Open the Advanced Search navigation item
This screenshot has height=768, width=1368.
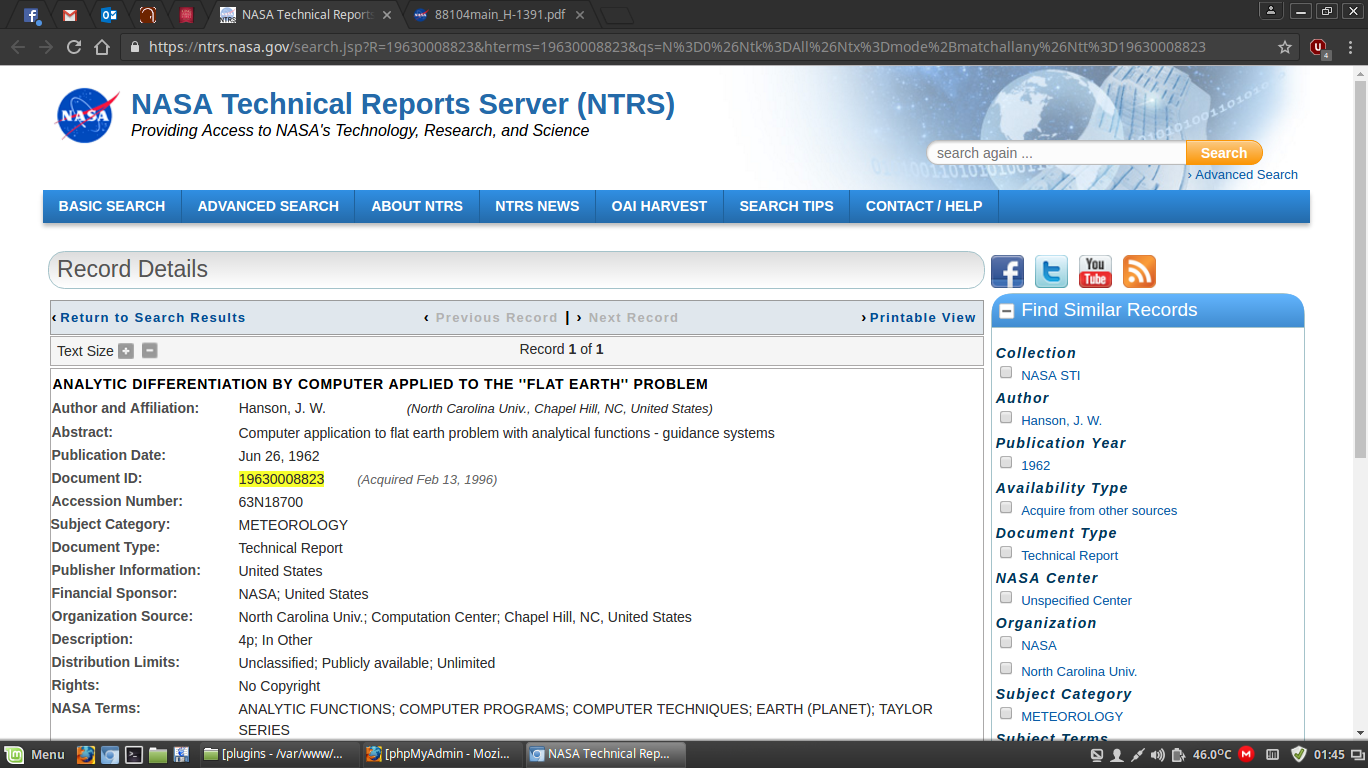coord(268,206)
